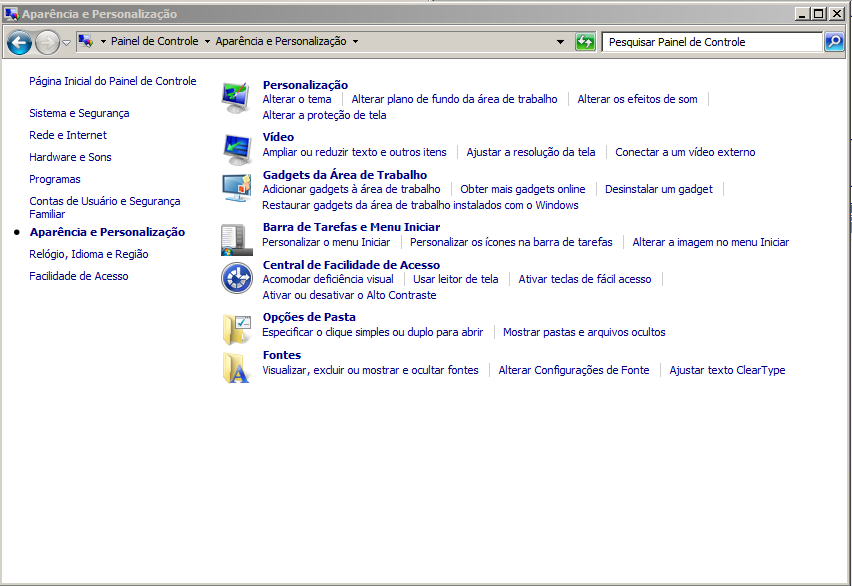Click Acomodar deficiência visual
852x586 pixels.
click(x=328, y=279)
